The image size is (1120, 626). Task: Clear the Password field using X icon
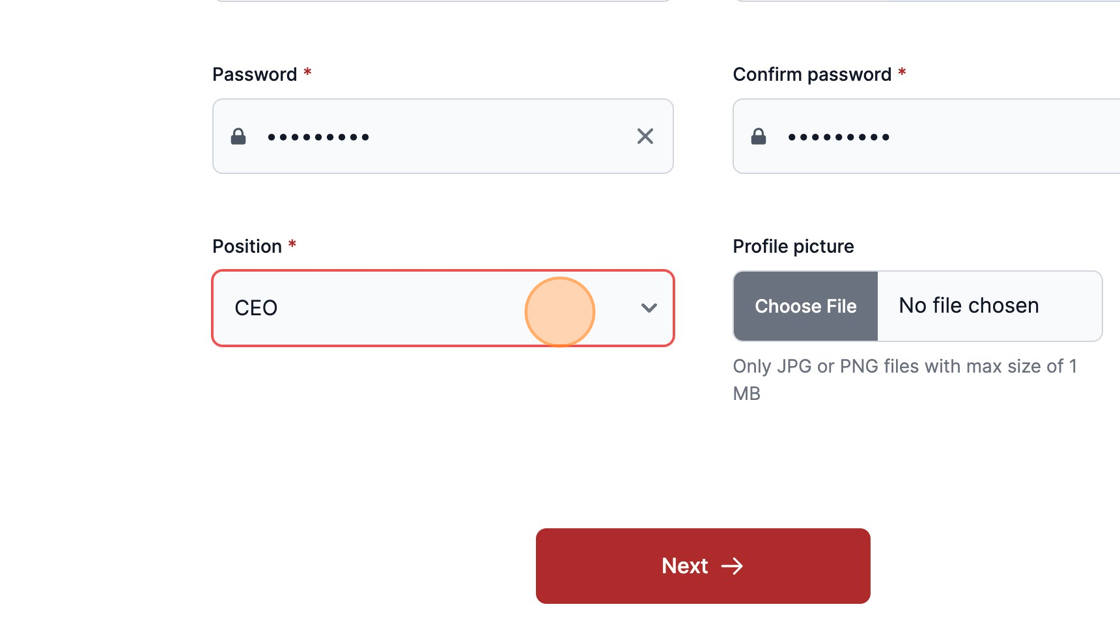point(645,136)
